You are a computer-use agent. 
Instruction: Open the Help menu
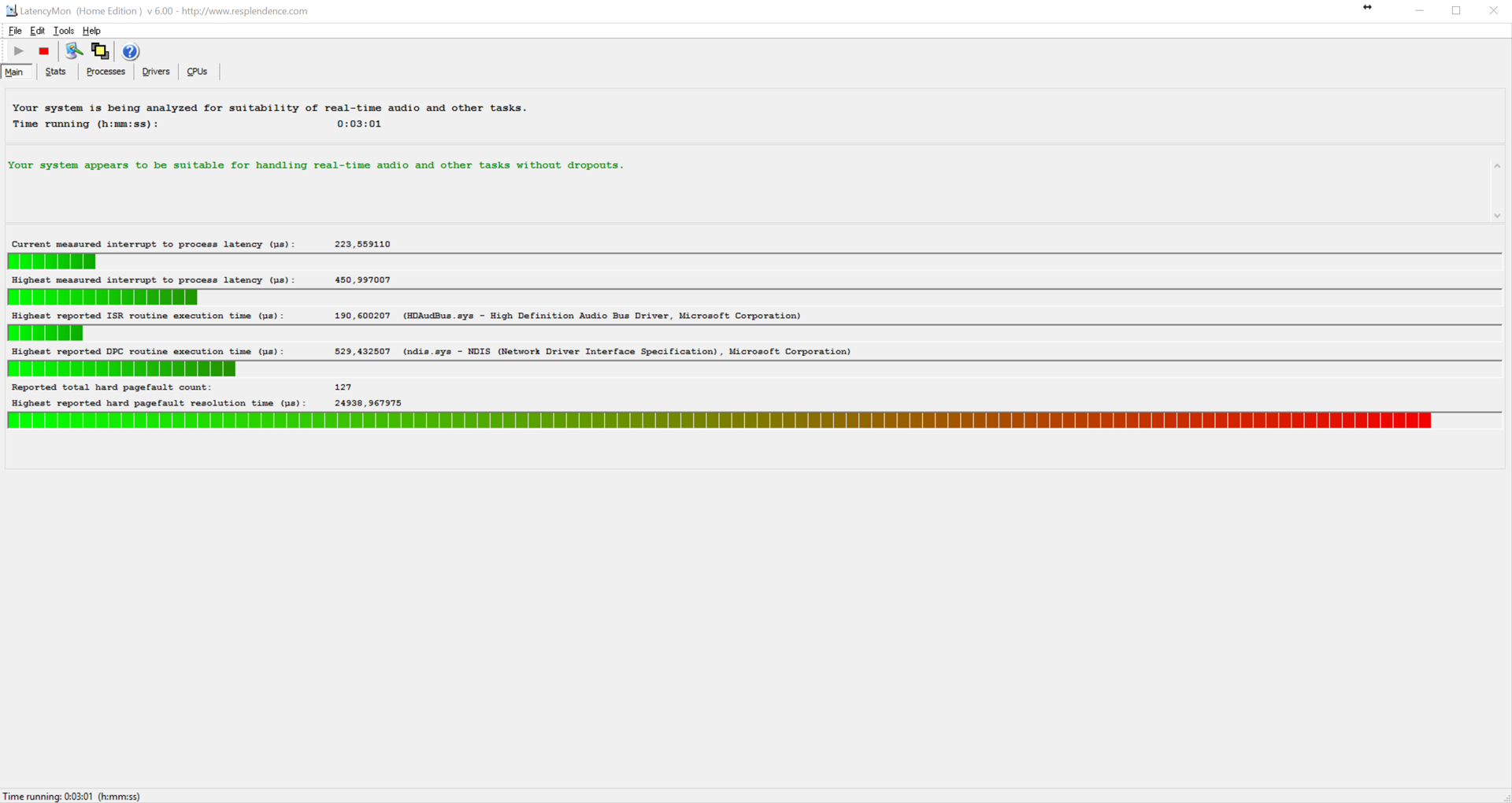[x=91, y=31]
